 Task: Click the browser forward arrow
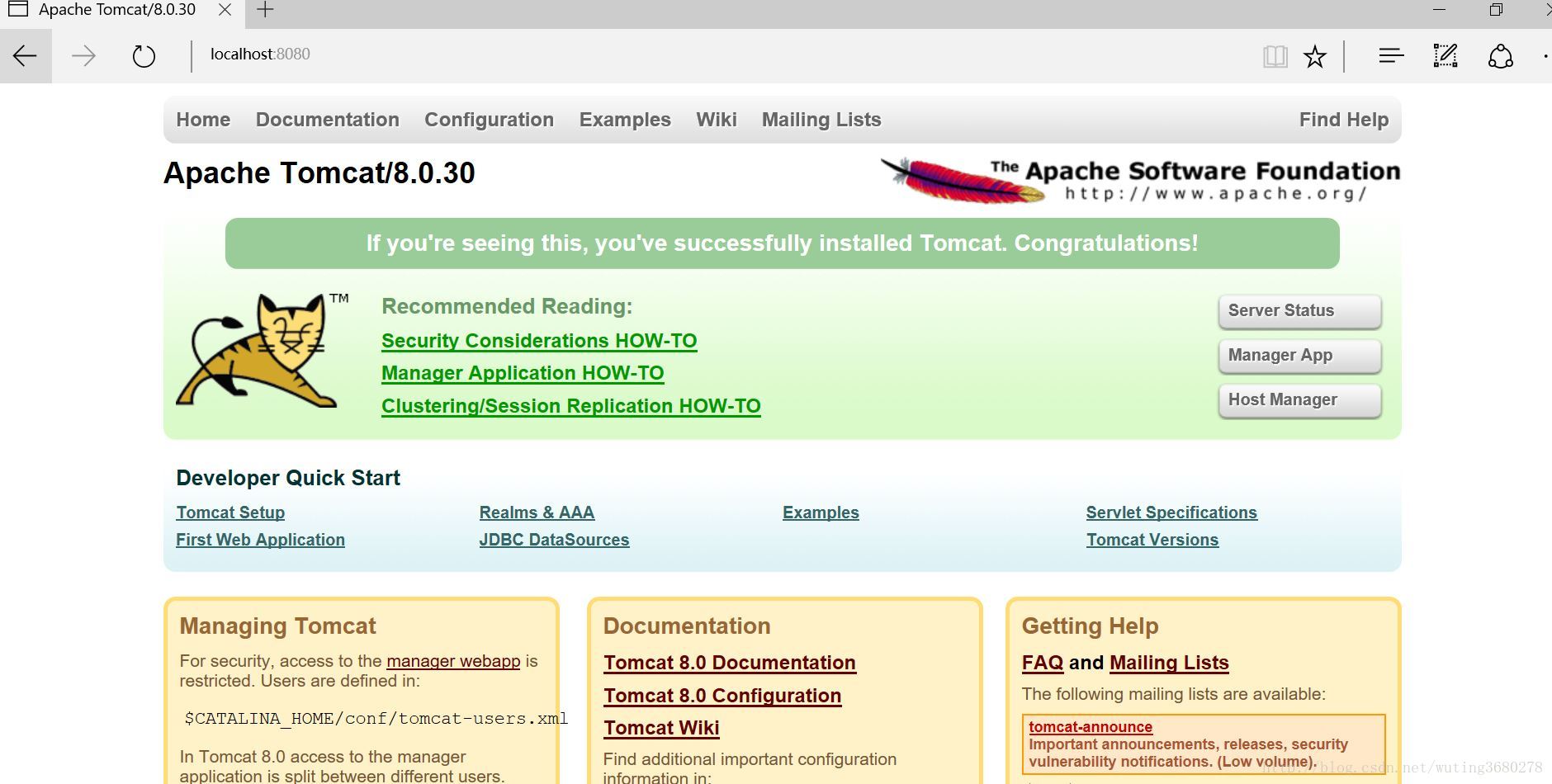point(83,56)
